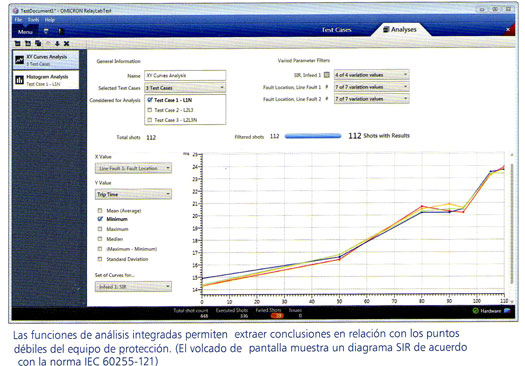This screenshot has height=366, width=525.
Task: Click the second add-analysis toolbar icon
Action: coord(28,43)
